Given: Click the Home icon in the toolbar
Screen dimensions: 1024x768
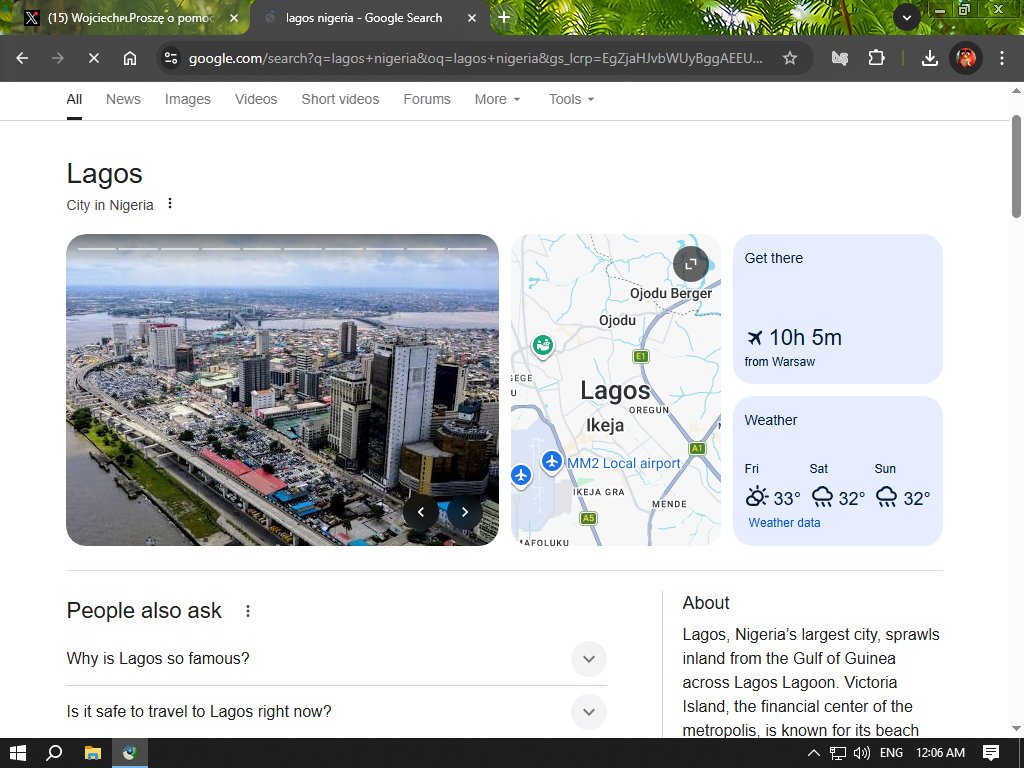Looking at the screenshot, I should pos(130,58).
